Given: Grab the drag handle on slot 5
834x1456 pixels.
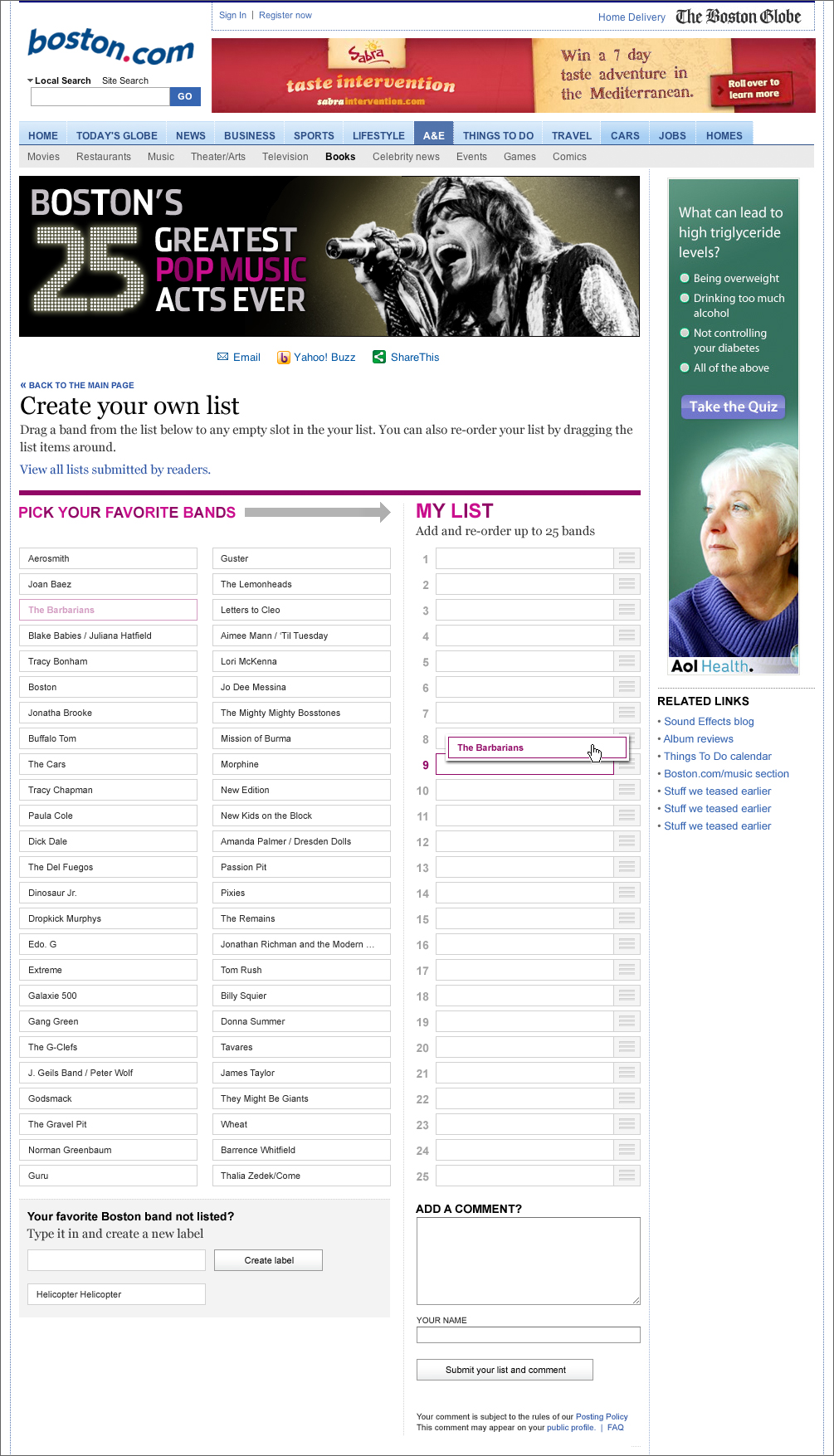Looking at the screenshot, I should [x=627, y=661].
